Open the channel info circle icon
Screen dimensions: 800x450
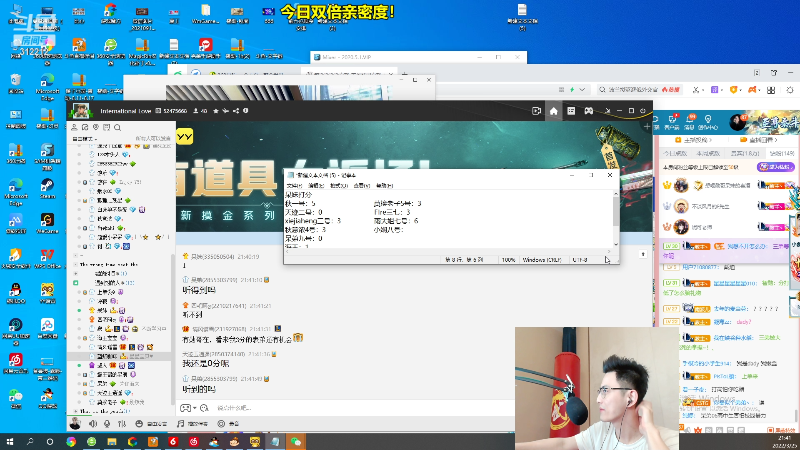(x=245, y=111)
